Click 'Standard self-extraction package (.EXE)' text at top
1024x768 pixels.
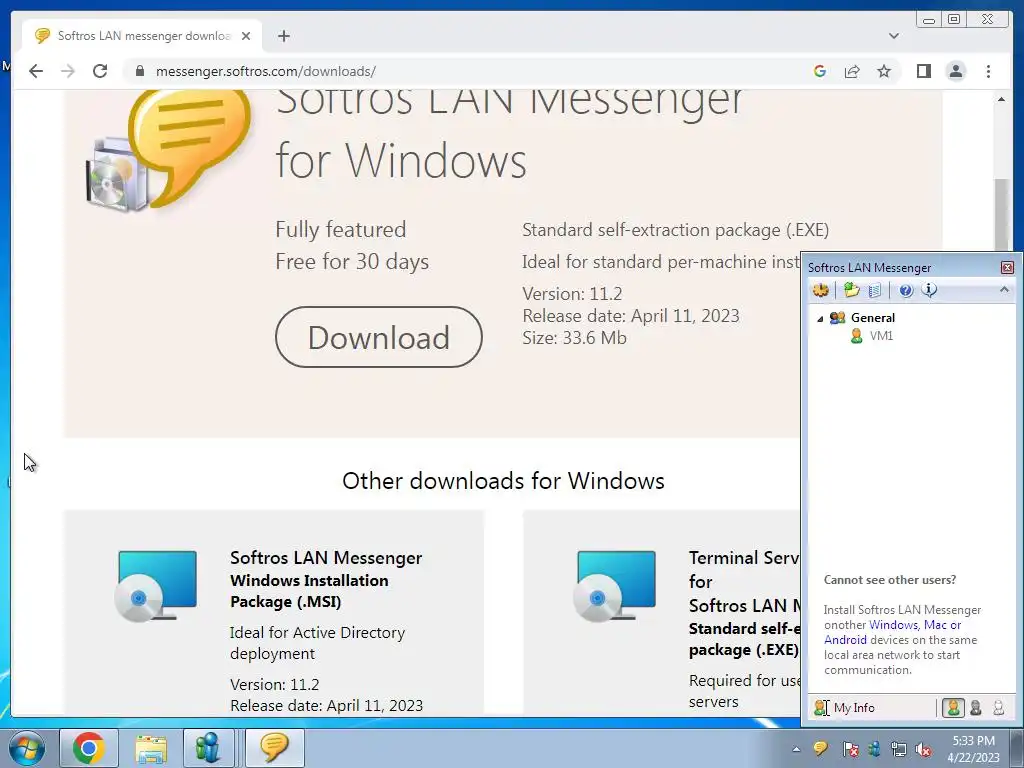pyautogui.click(x=675, y=230)
